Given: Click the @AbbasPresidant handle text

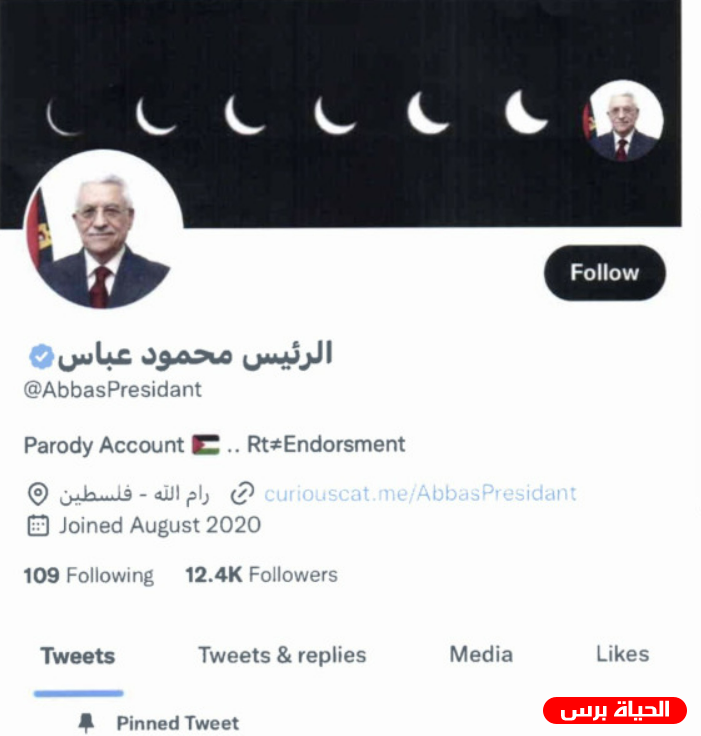Looking at the screenshot, I should click(113, 390).
